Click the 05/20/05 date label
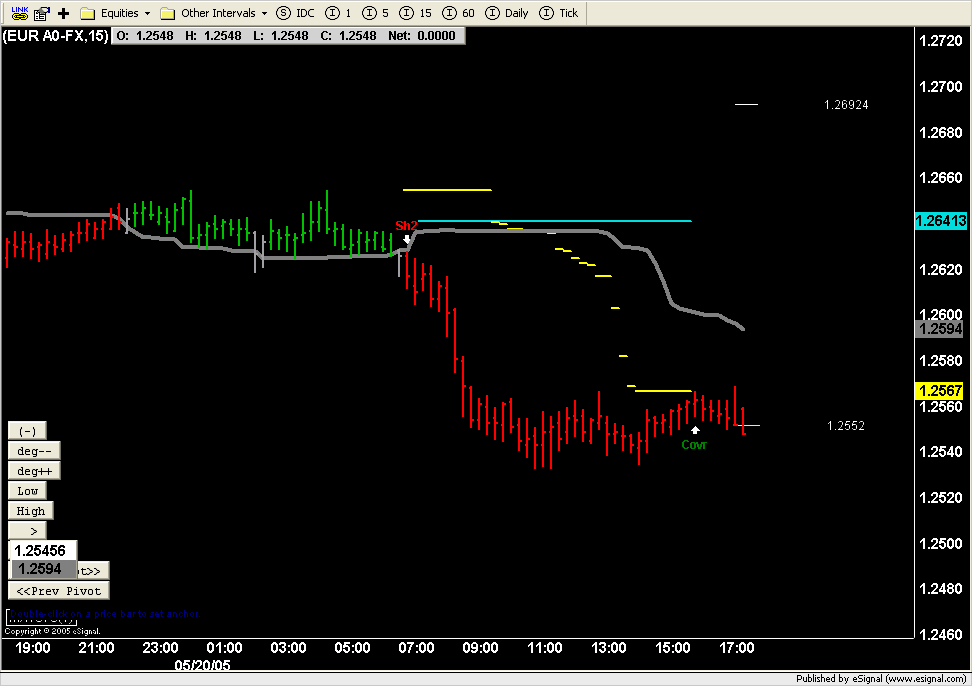The width and height of the screenshot is (972, 686). (202, 666)
